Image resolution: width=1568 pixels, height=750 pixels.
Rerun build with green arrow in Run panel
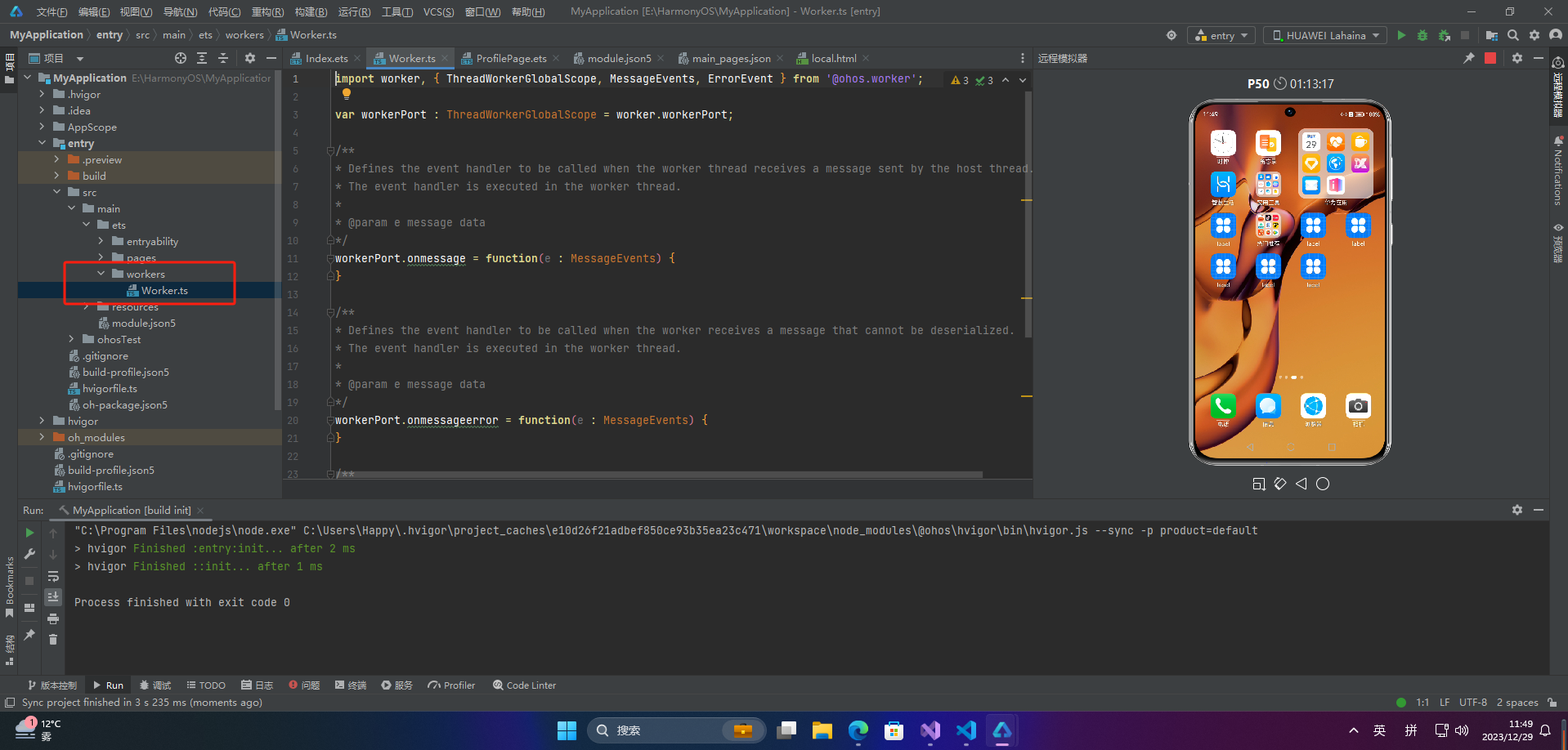29,533
